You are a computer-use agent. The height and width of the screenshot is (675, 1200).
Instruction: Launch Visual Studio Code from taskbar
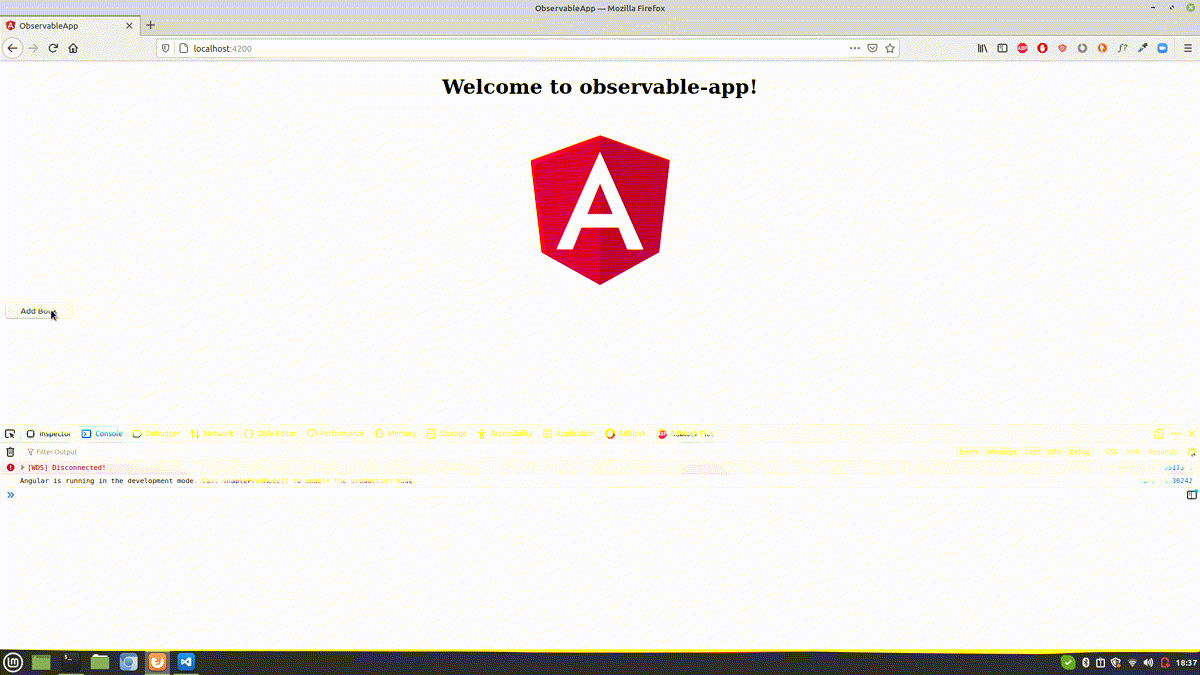tap(186, 662)
